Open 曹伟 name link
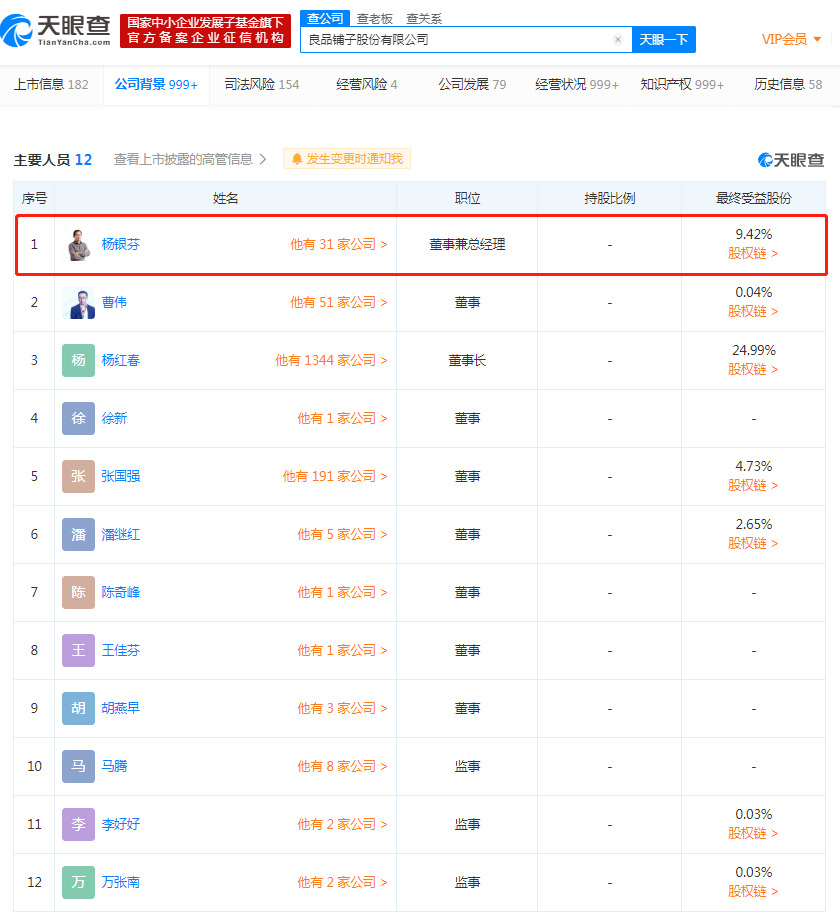The height and width of the screenshot is (915, 840). (x=114, y=302)
